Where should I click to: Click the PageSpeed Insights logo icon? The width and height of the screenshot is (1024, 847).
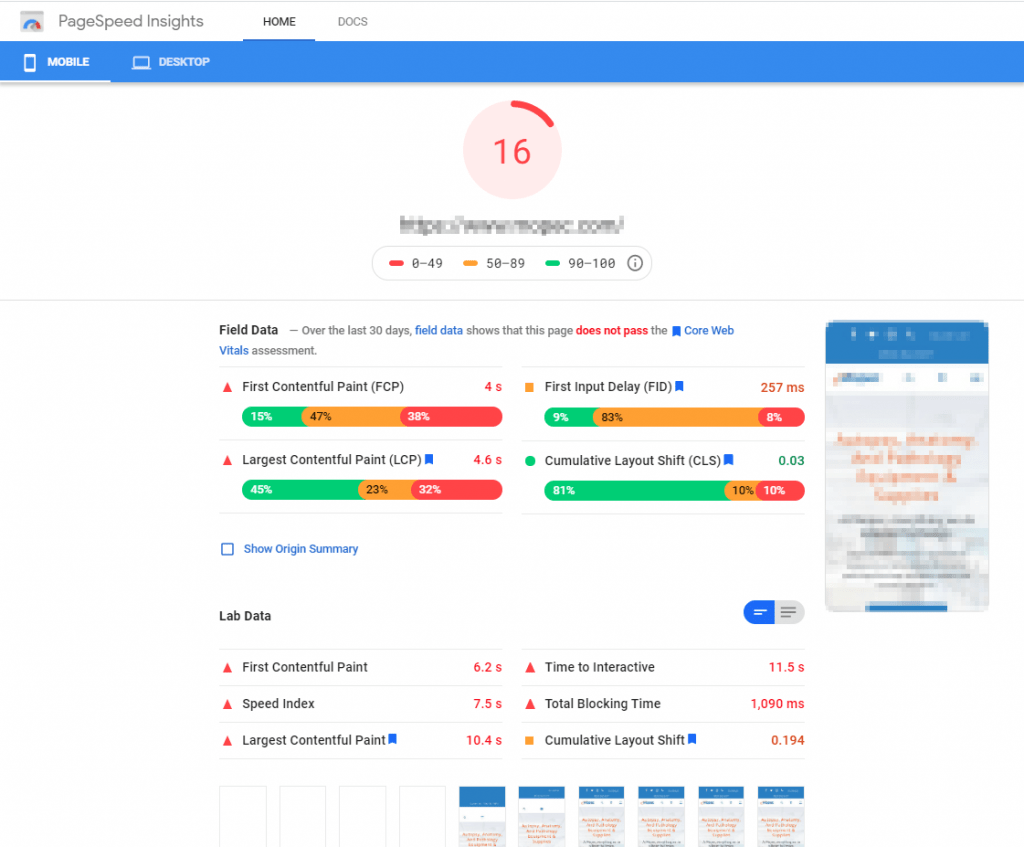(31, 22)
